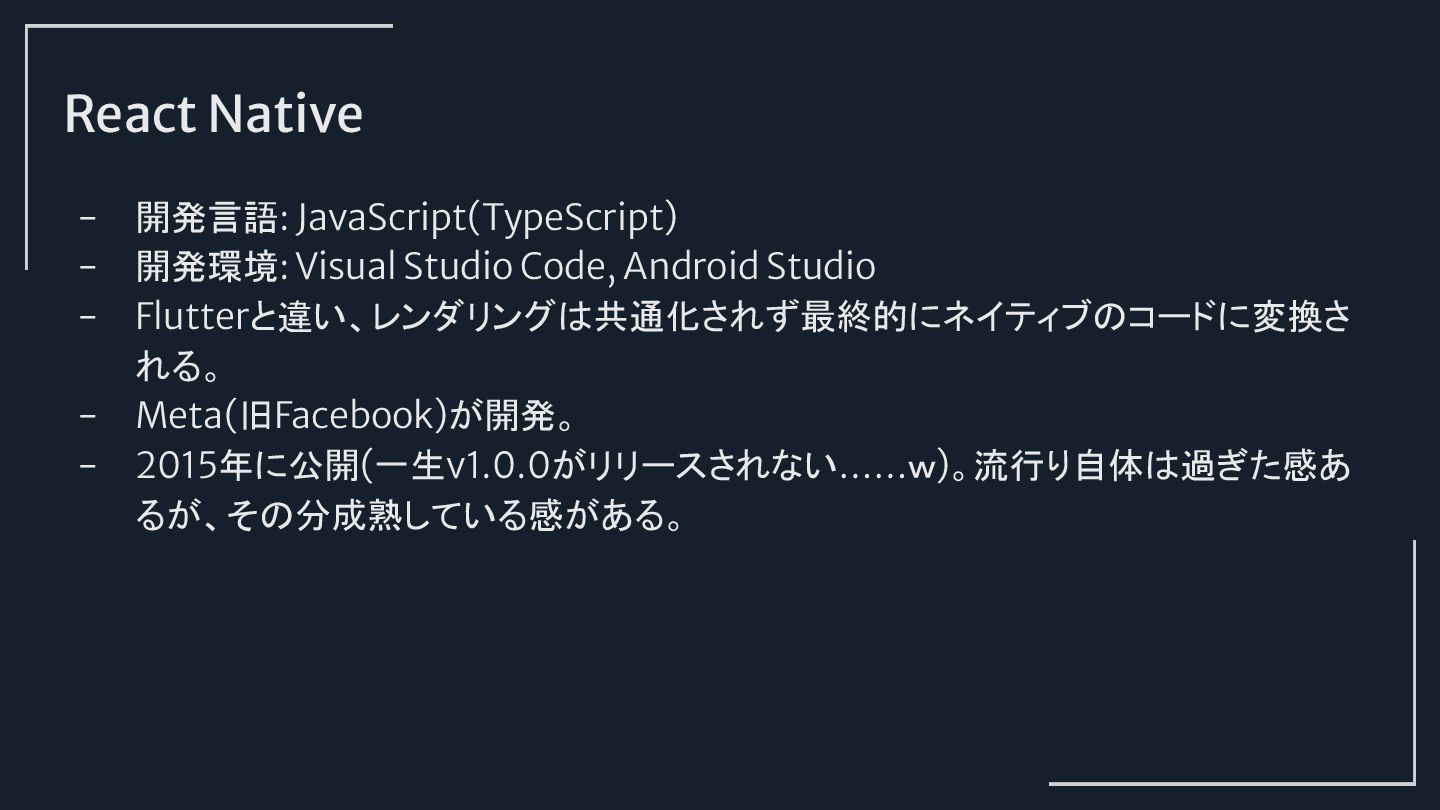Click the 2015年に公開 text
The height and width of the screenshot is (810, 1440).
pos(247,466)
